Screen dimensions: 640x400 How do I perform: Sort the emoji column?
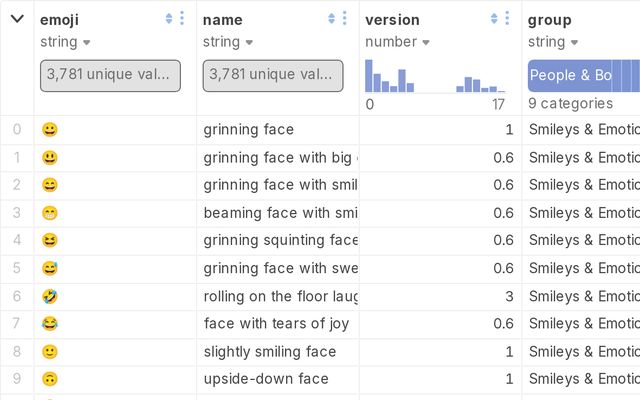coord(169,18)
